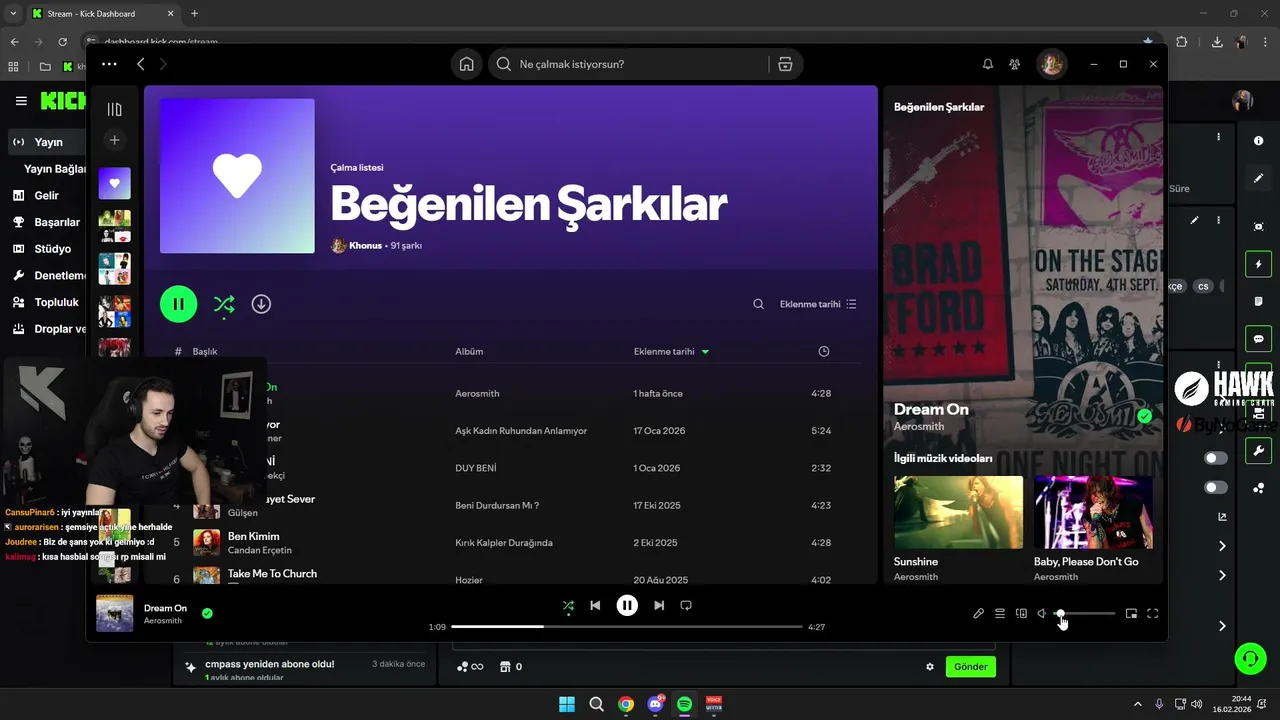
Task: Open Topluluk in Kick sidebar
Action: point(56,302)
